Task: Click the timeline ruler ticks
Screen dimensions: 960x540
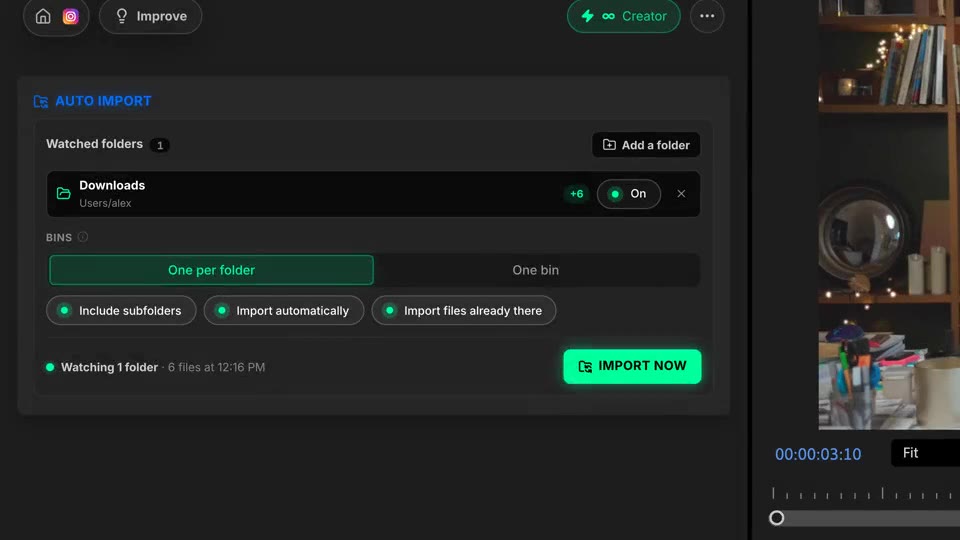Action: coord(864,493)
